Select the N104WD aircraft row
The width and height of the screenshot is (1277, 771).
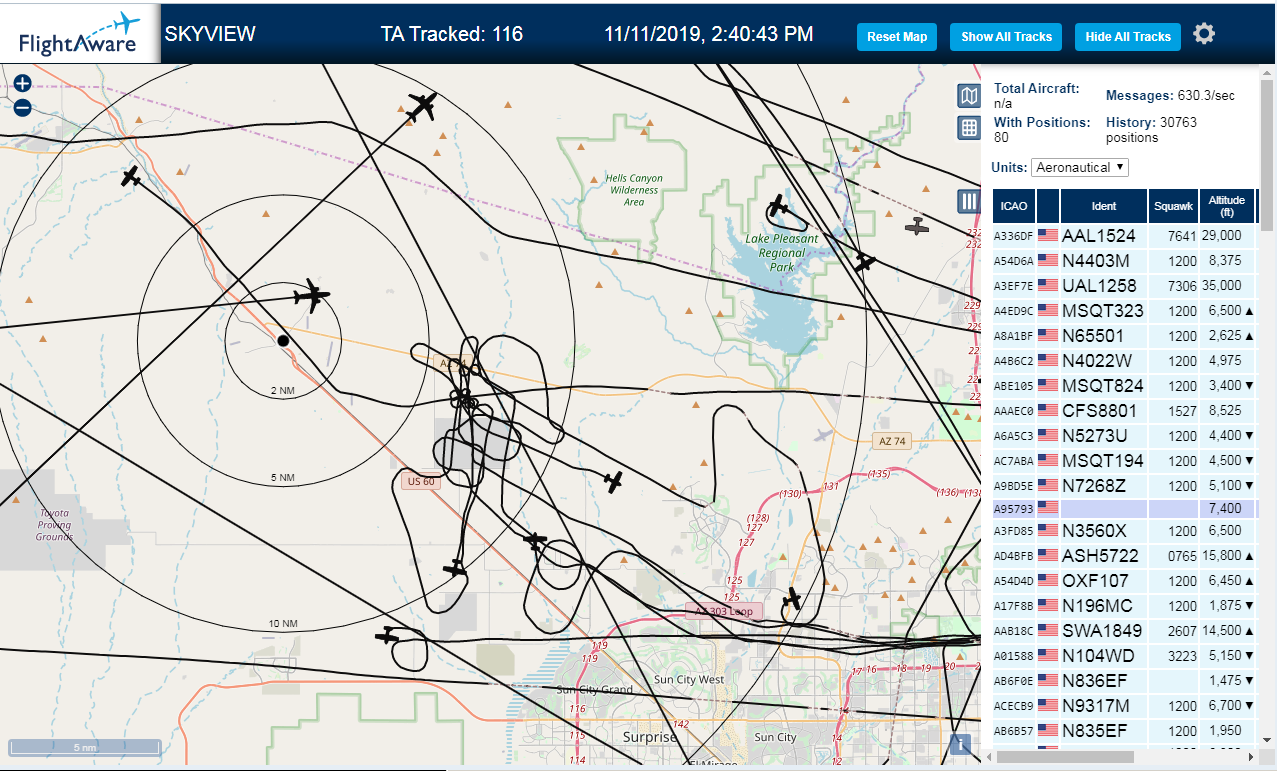coord(1125,655)
